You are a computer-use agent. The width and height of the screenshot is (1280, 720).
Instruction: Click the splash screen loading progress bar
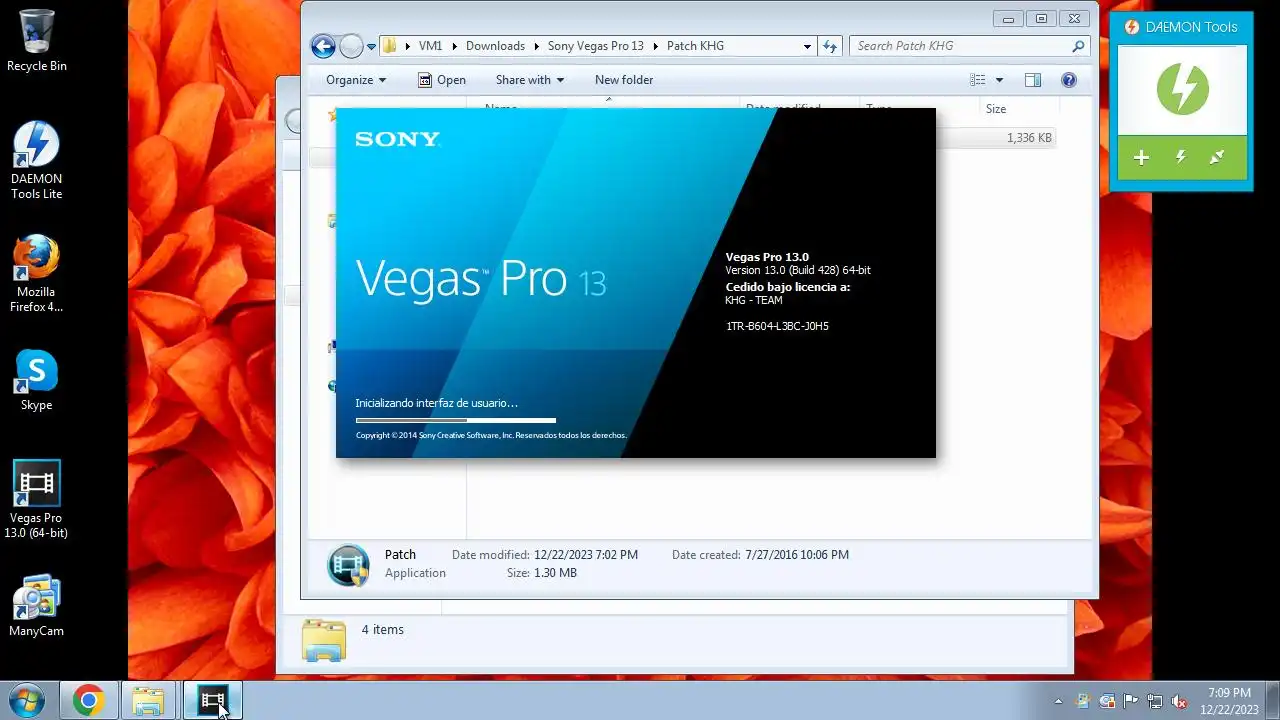(x=455, y=421)
